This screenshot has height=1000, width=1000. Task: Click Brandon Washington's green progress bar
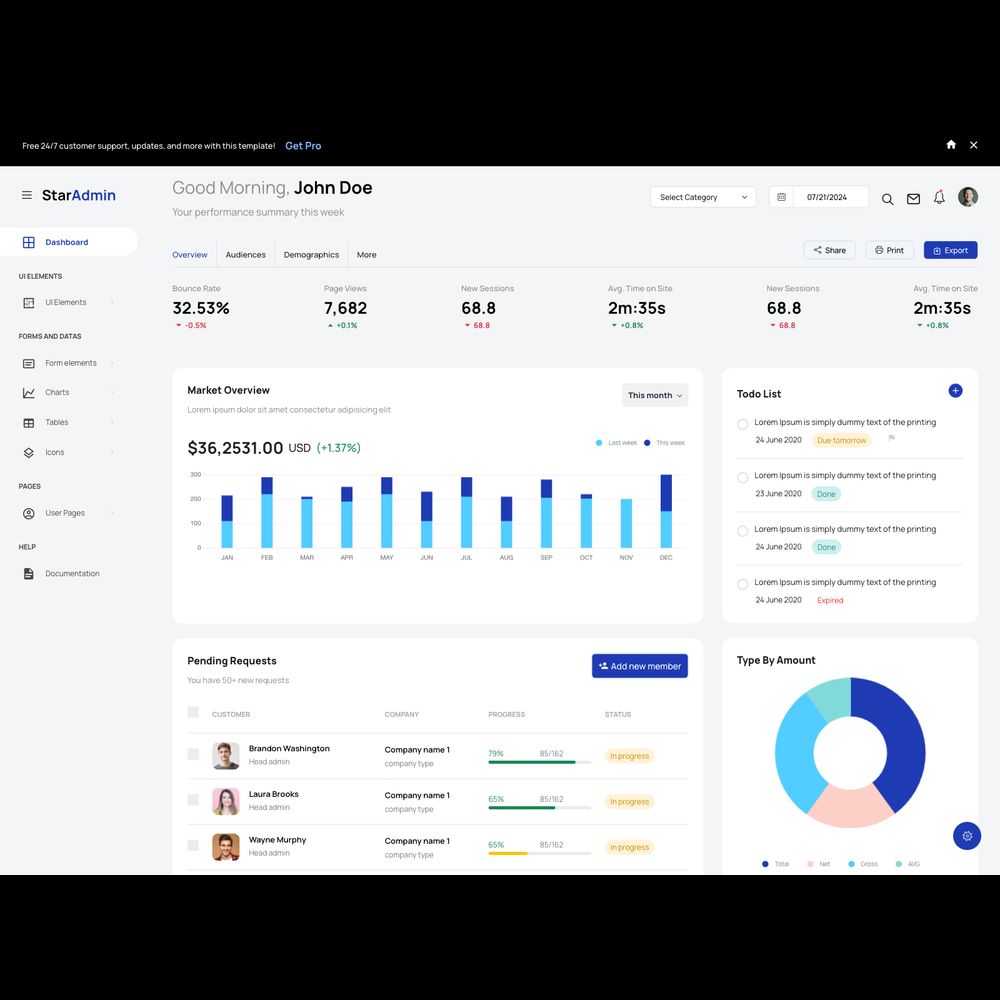(531, 762)
